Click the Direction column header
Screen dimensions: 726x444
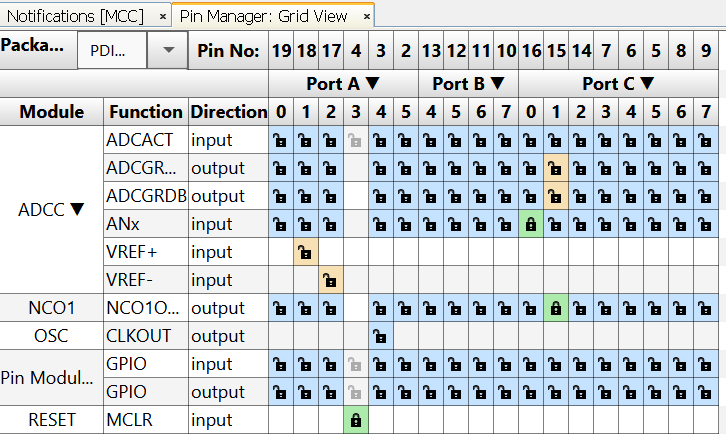coord(228,112)
